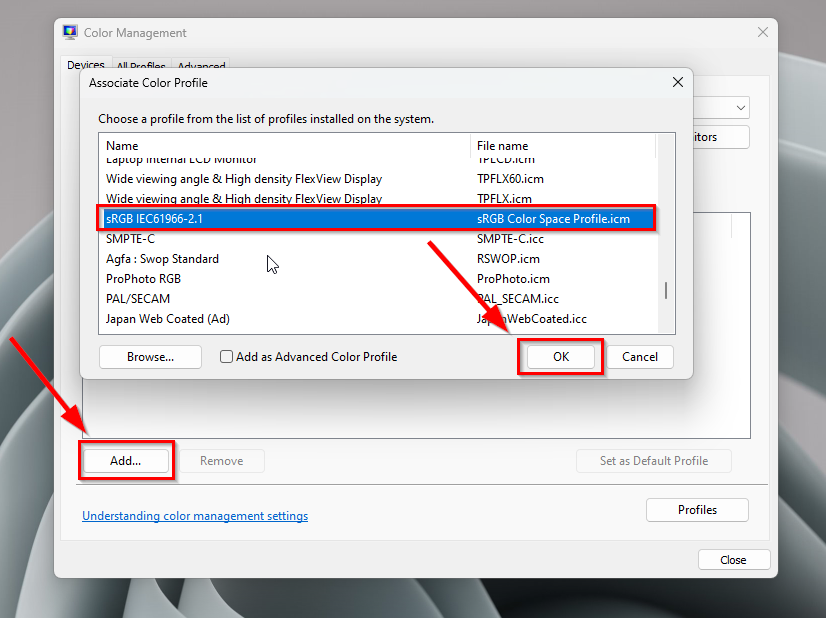Click the Color Management title bar icon
826x618 pixels.
pos(70,32)
